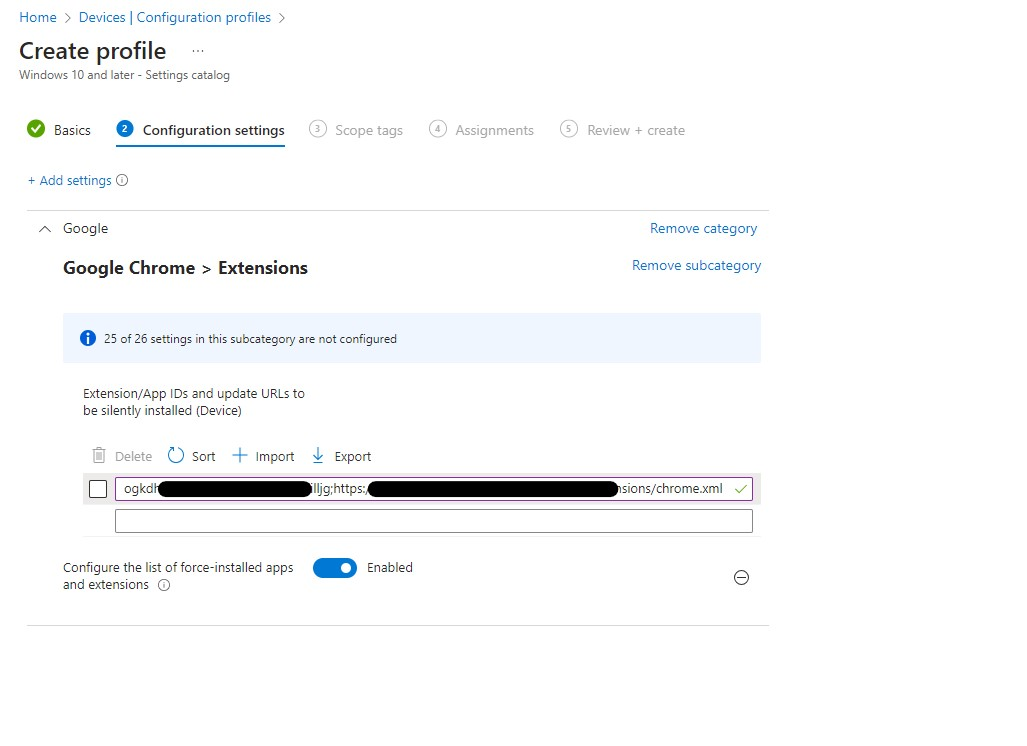Open the info tooltip next to Add settings
1027x746 pixels.
click(120, 180)
